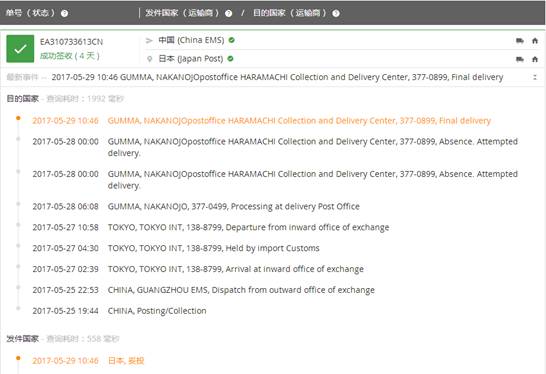
Task: Select the 2017-05-28 06:08 Processing at delivery Post Office event
Action: (196, 206)
